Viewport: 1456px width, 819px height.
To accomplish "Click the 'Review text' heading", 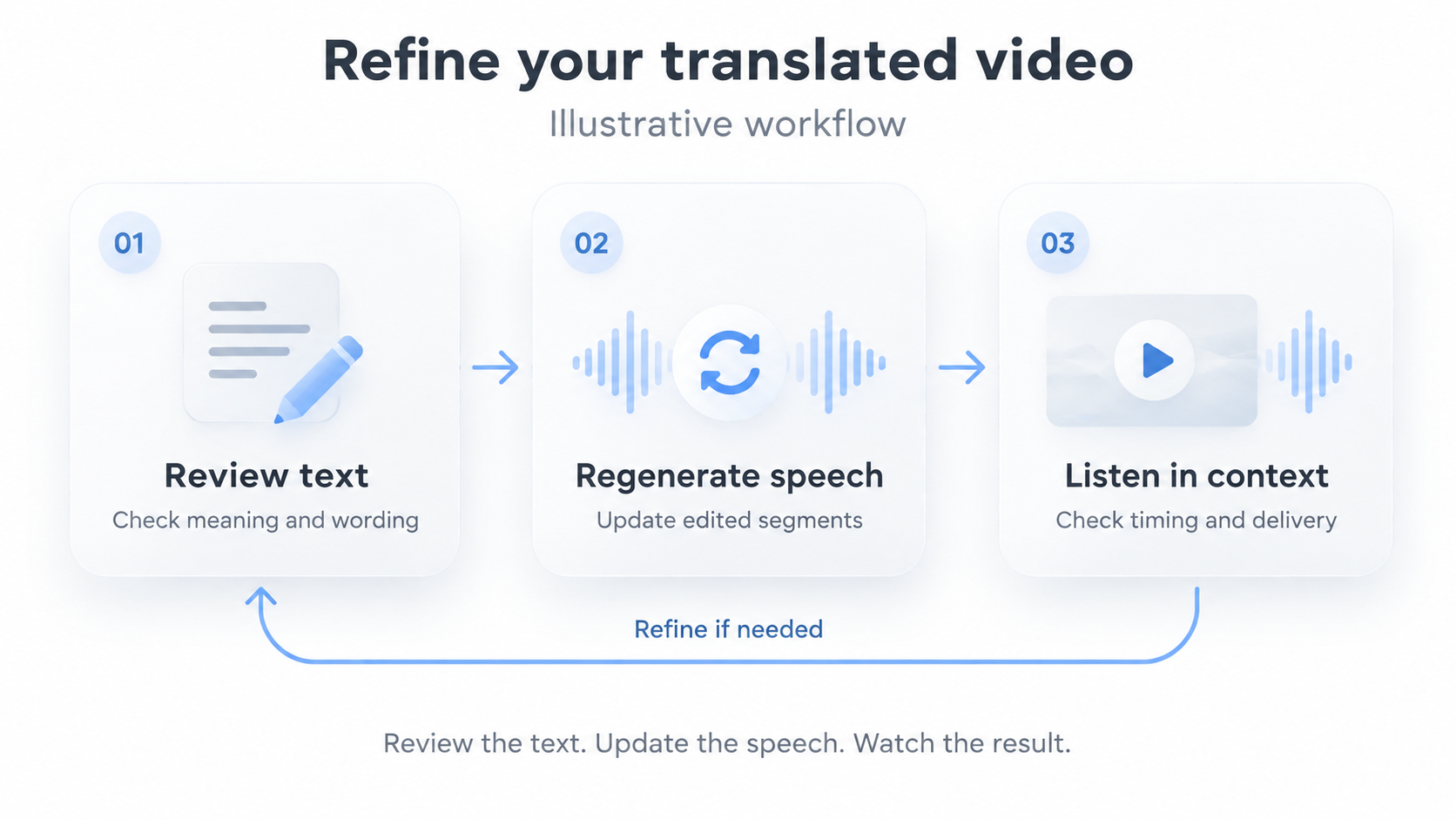I will (266, 476).
